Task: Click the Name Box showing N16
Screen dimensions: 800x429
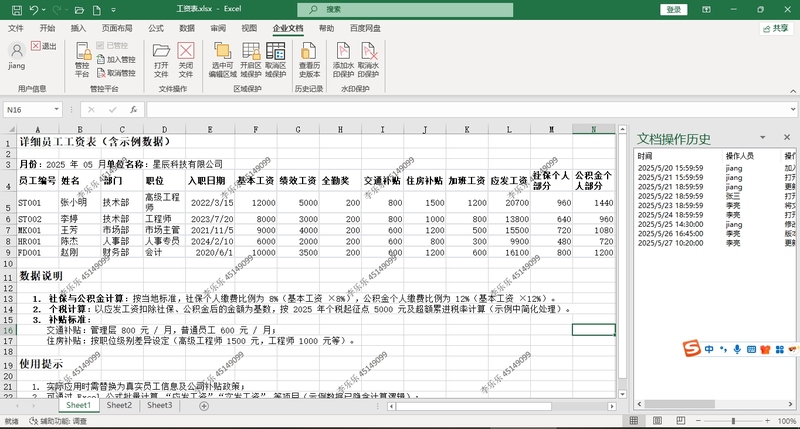Action: click(x=28, y=110)
